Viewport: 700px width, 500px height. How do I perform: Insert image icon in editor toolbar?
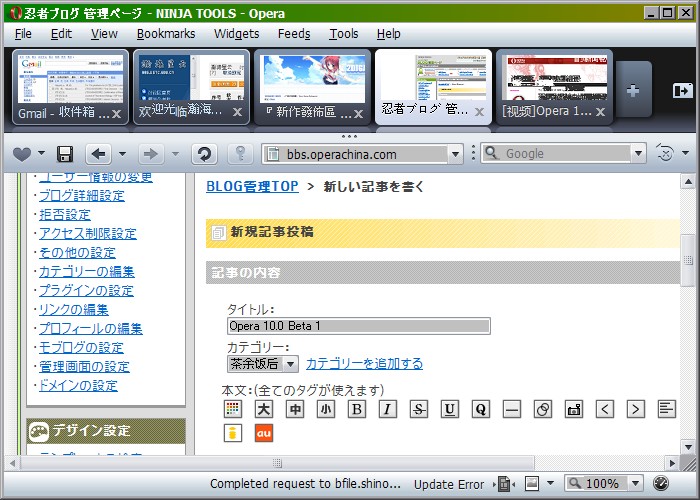coord(574,408)
